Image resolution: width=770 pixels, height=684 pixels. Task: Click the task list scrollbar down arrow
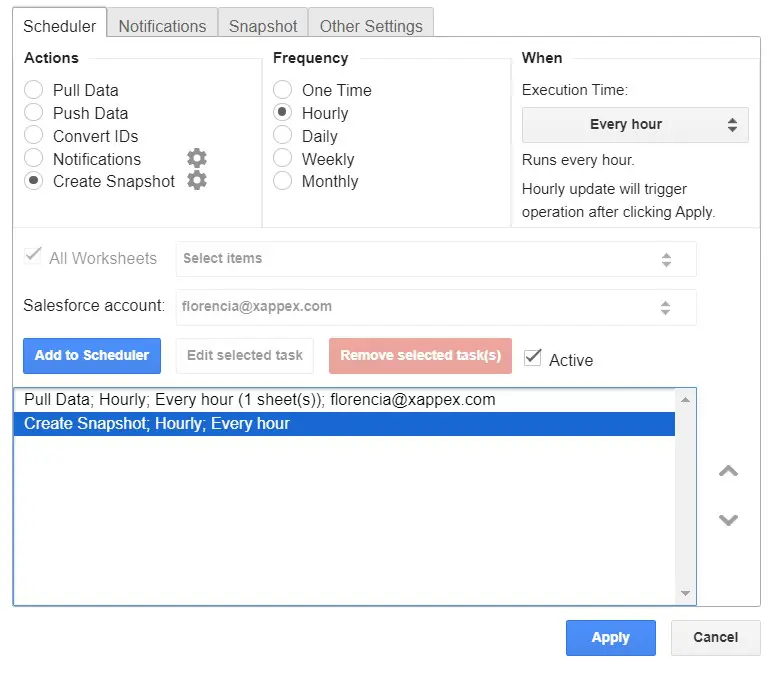(685, 593)
